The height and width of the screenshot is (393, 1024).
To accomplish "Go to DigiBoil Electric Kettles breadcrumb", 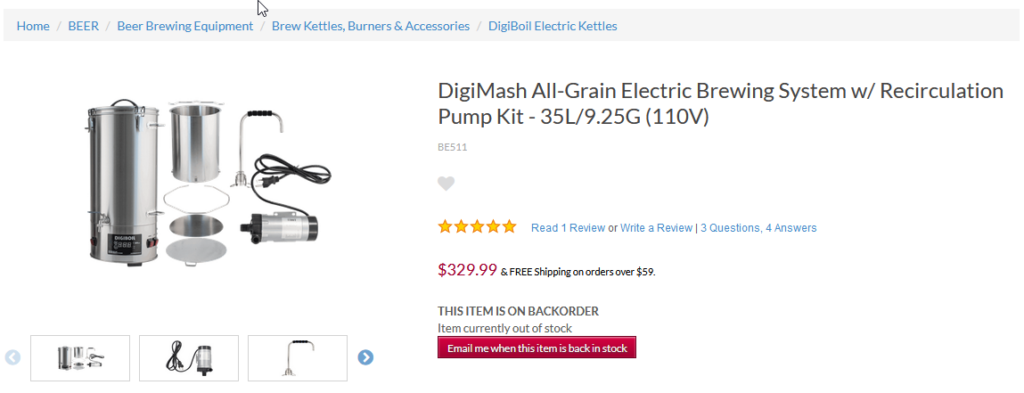I will [552, 26].
